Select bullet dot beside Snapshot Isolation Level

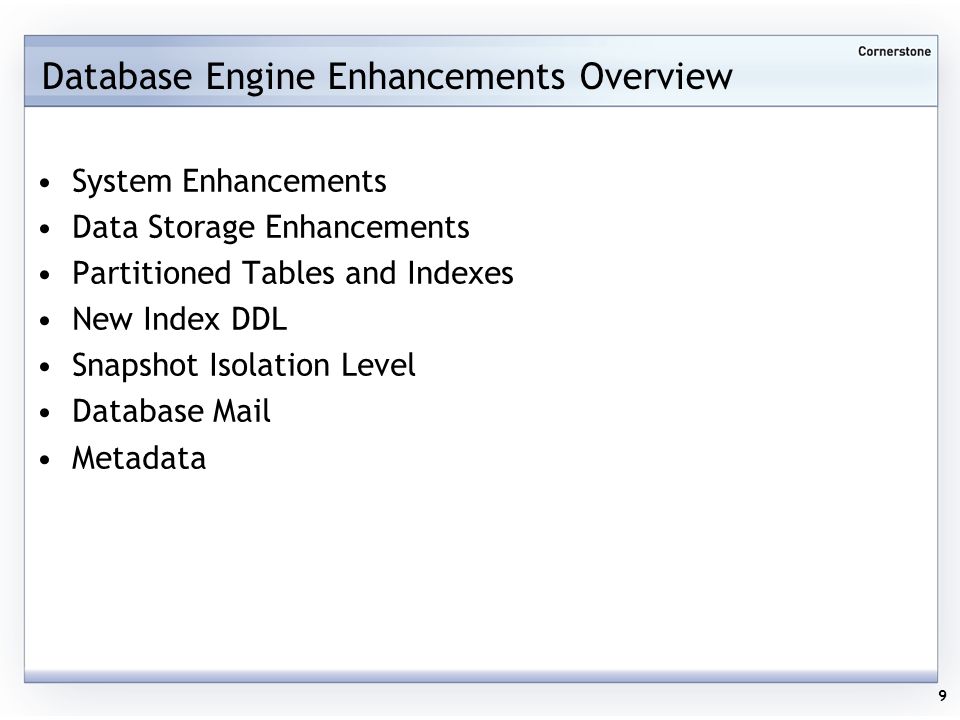pos(44,367)
